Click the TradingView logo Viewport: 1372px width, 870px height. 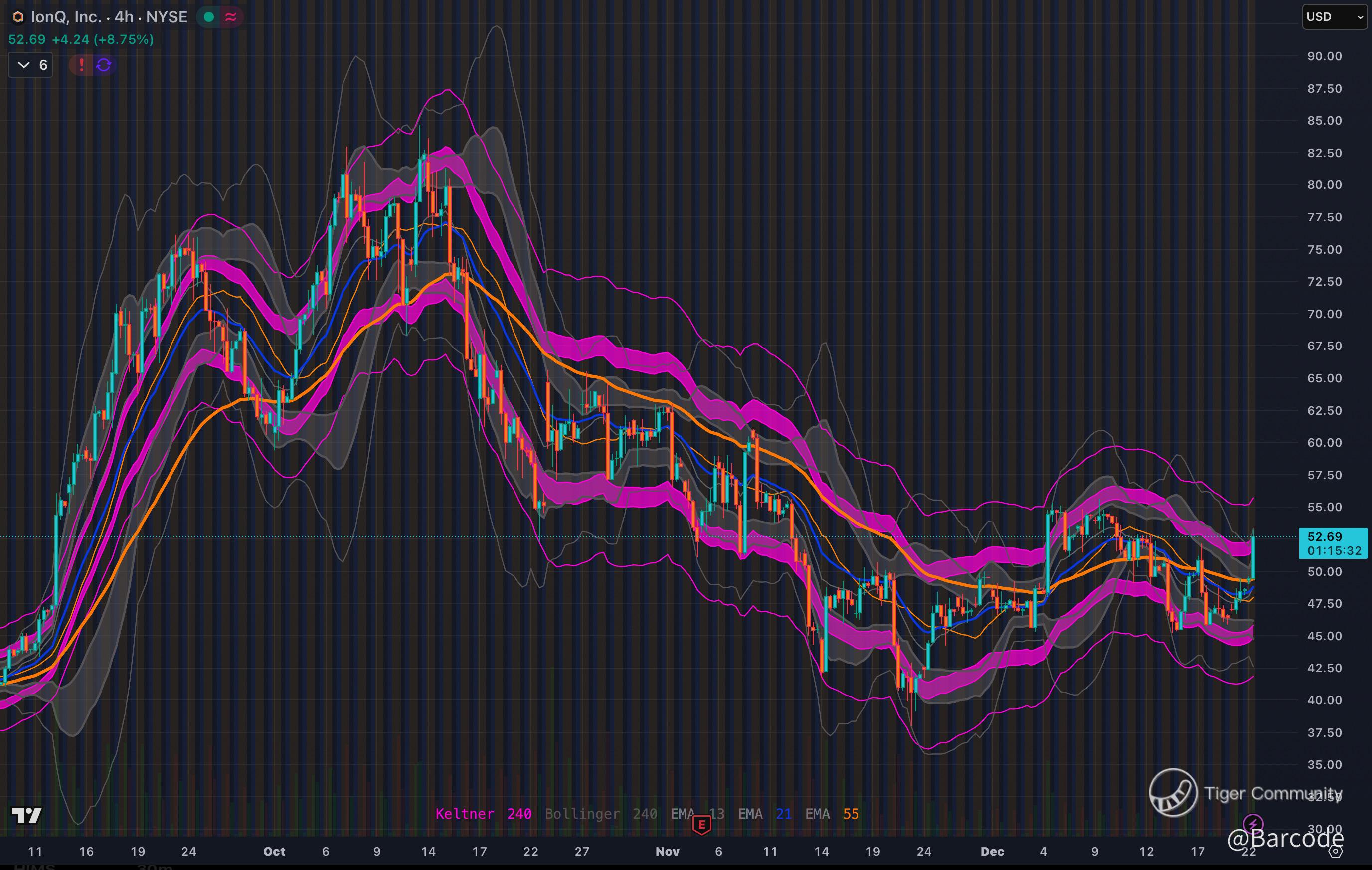coord(27,815)
